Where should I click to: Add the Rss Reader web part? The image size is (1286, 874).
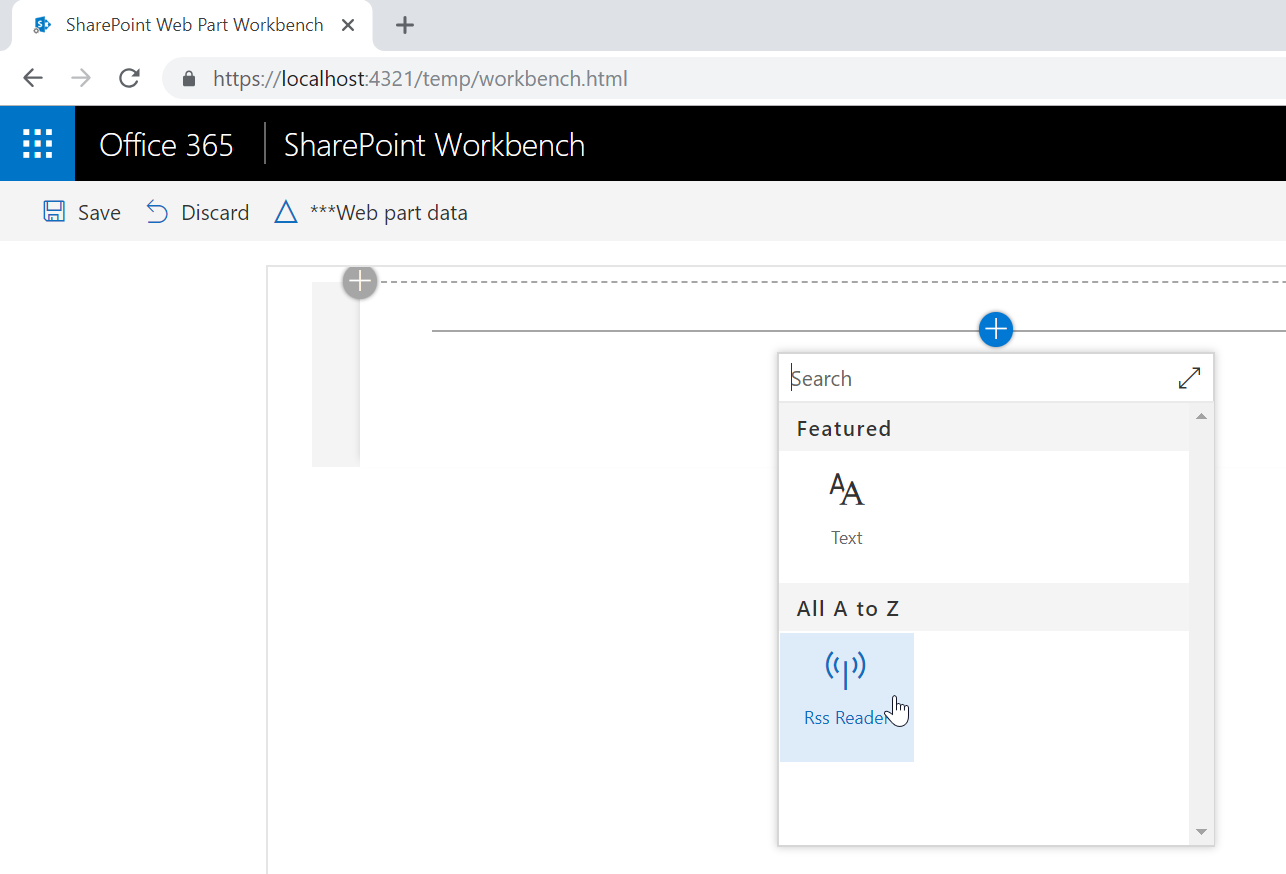pyautogui.click(x=846, y=696)
